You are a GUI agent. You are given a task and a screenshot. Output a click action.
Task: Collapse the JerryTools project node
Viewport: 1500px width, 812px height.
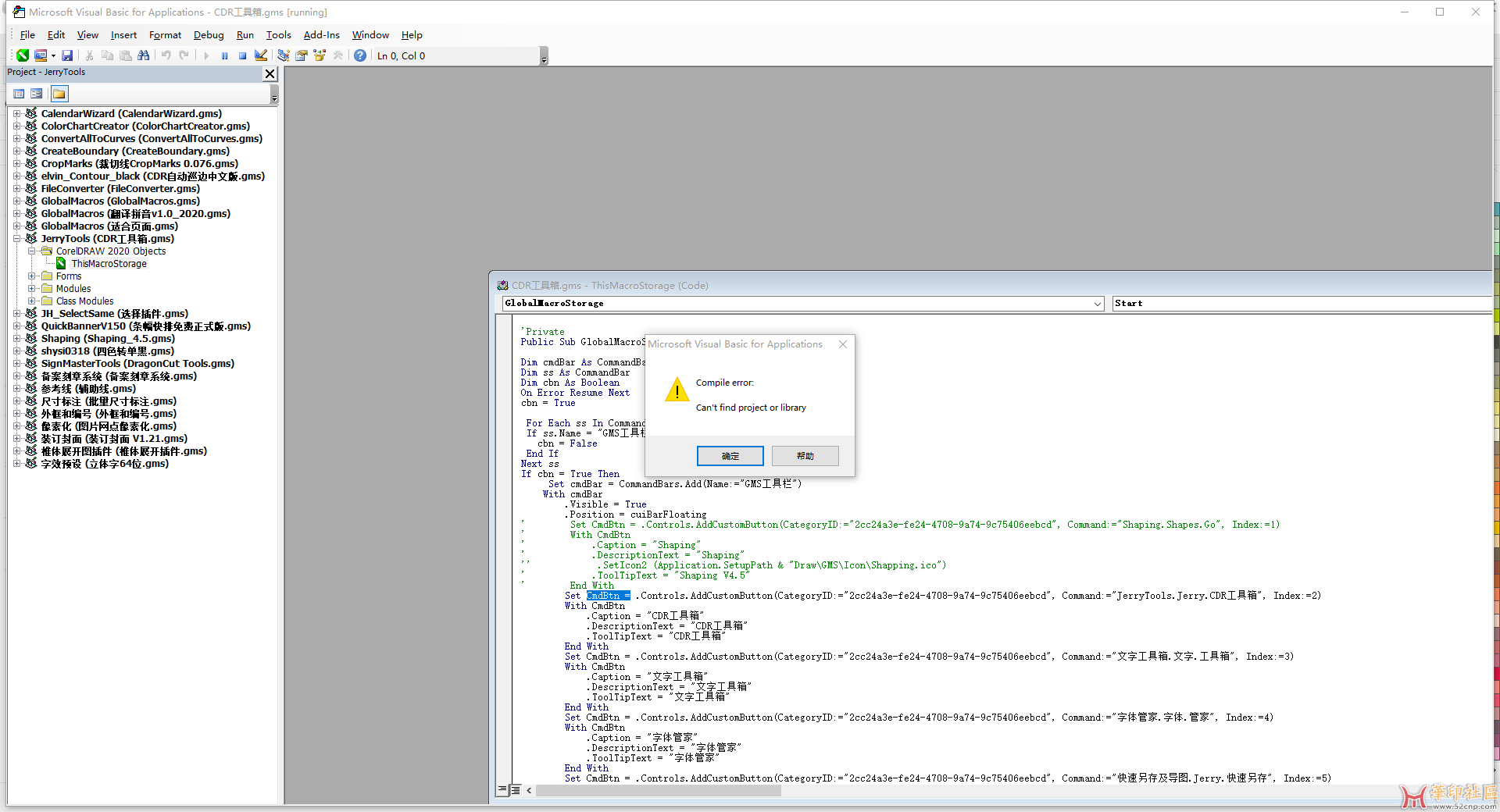click(16, 239)
